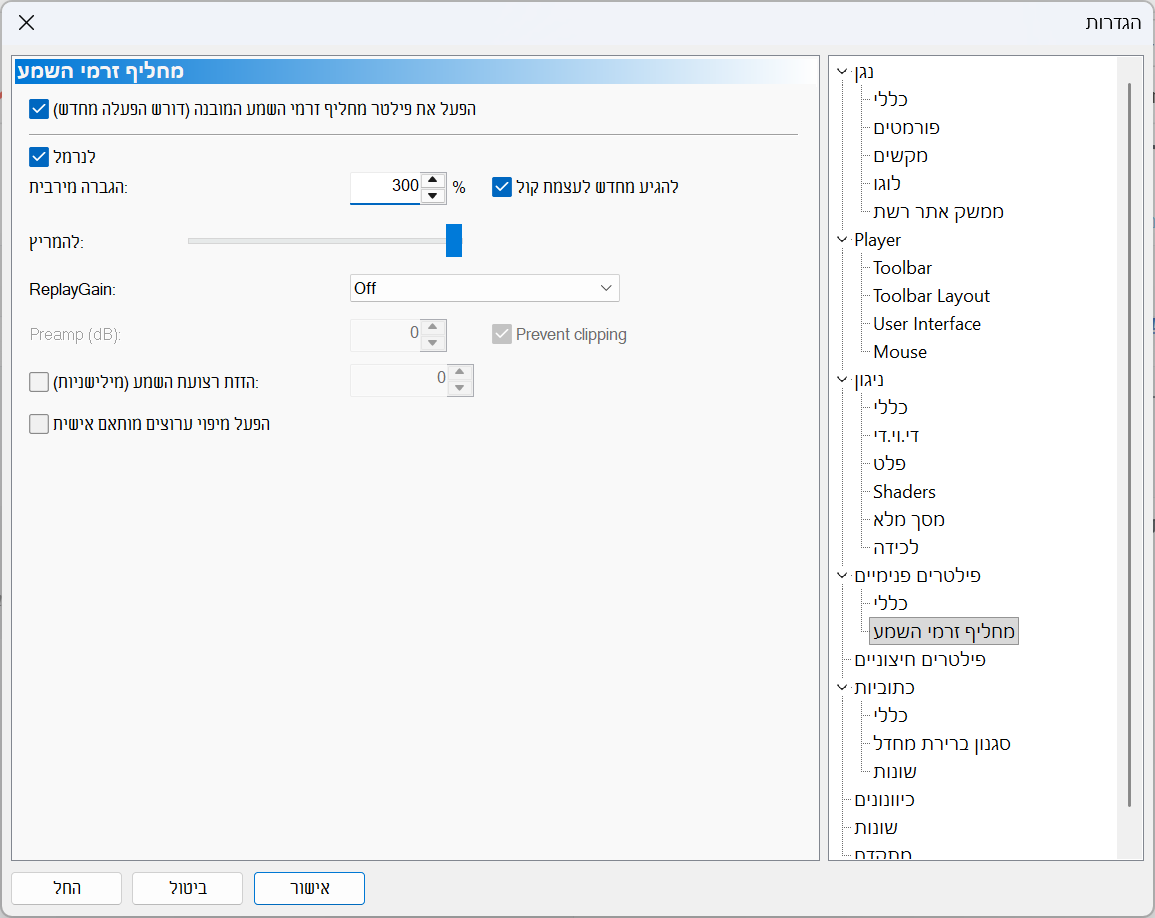Click the להמריץ boost slider handle
This screenshot has width=1155, height=918.
[x=454, y=241]
